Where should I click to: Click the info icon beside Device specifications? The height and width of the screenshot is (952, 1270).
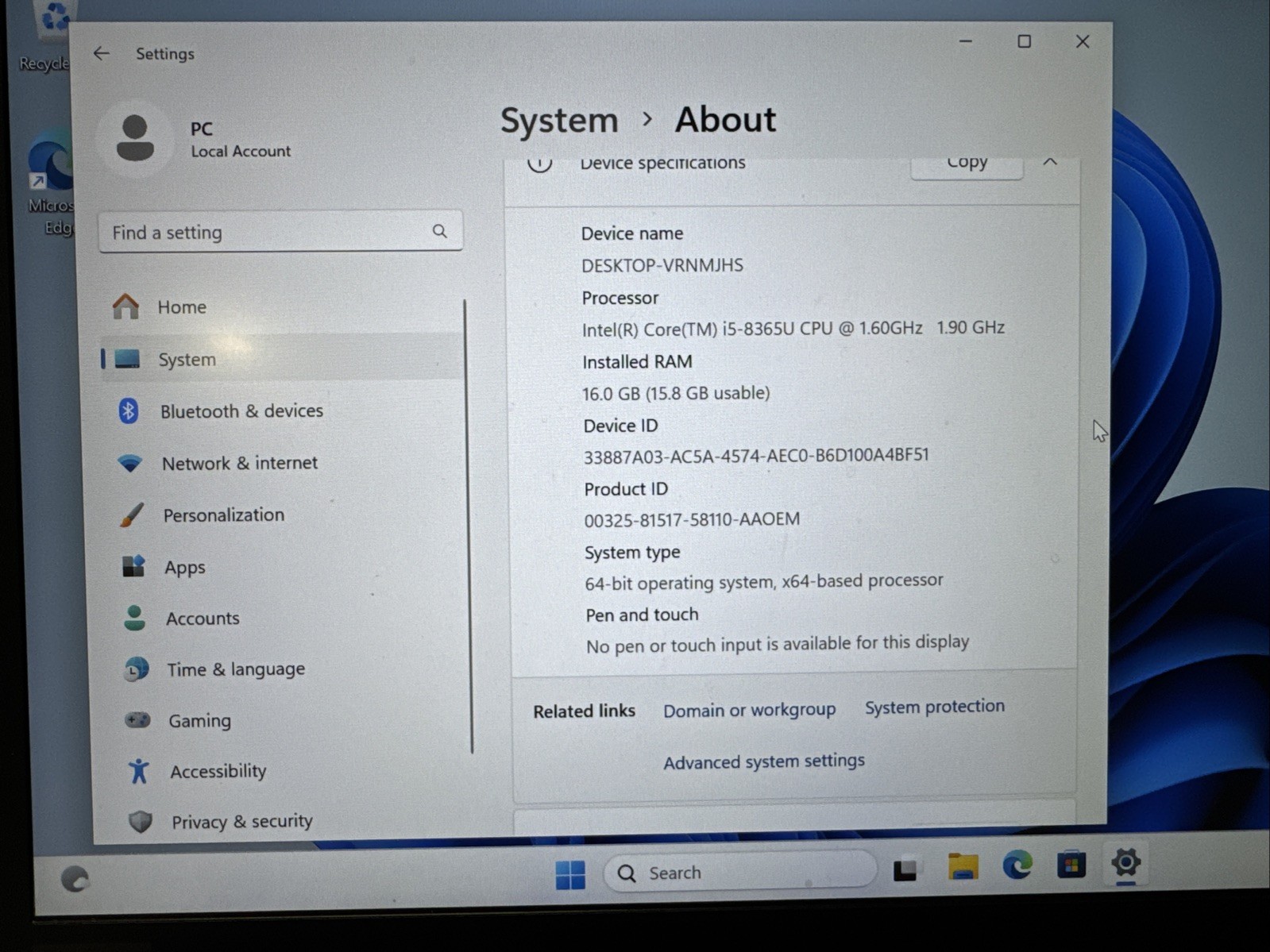(x=539, y=164)
